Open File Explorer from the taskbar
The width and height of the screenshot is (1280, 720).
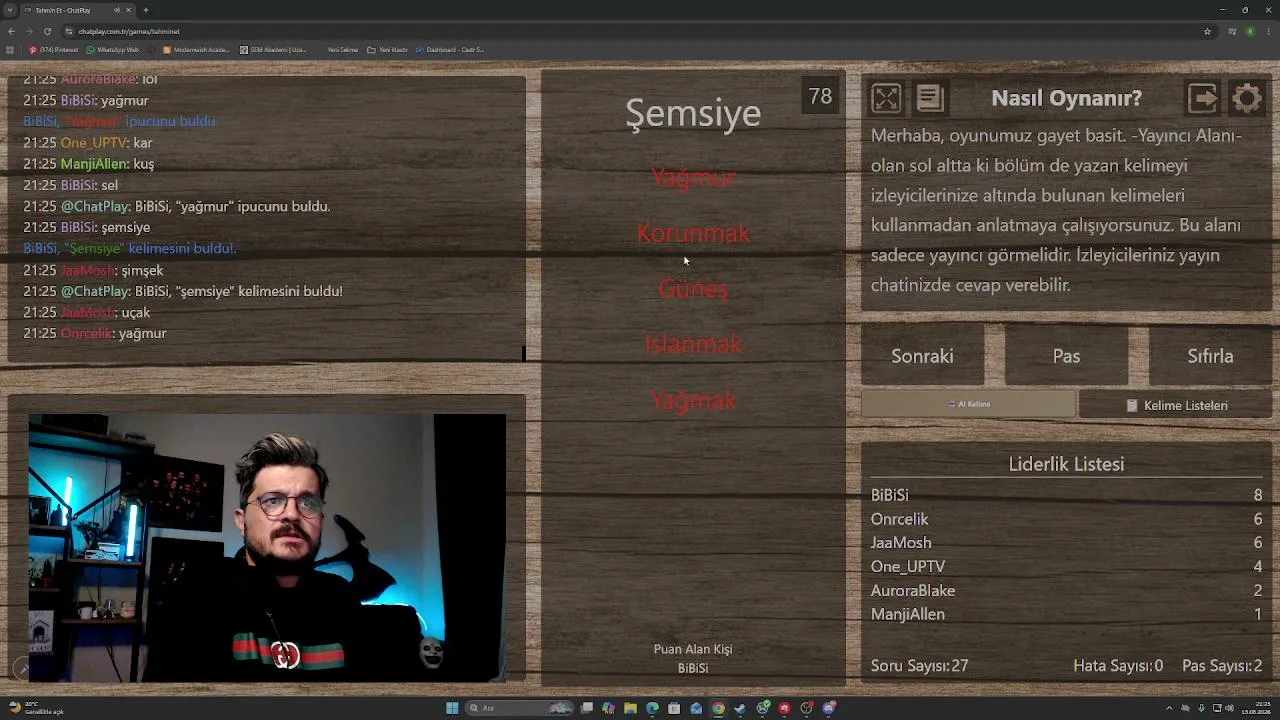[630, 708]
